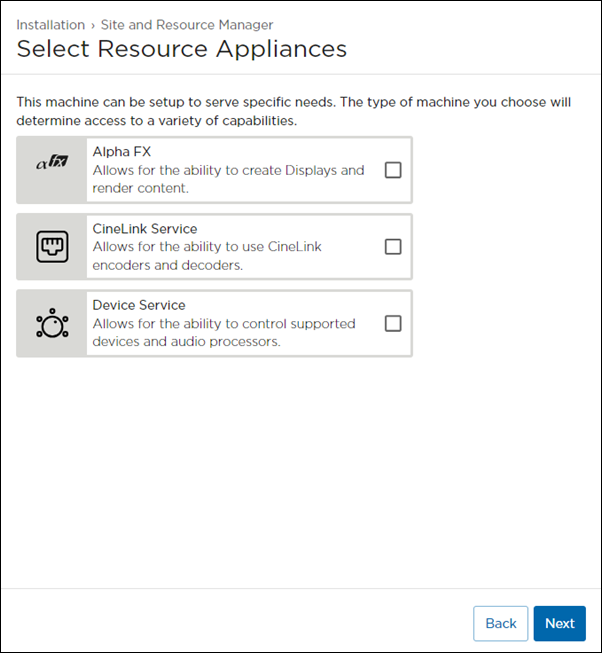Click the breadcrumb separator chevron
602x653 pixels.
pyautogui.click(x=93, y=25)
